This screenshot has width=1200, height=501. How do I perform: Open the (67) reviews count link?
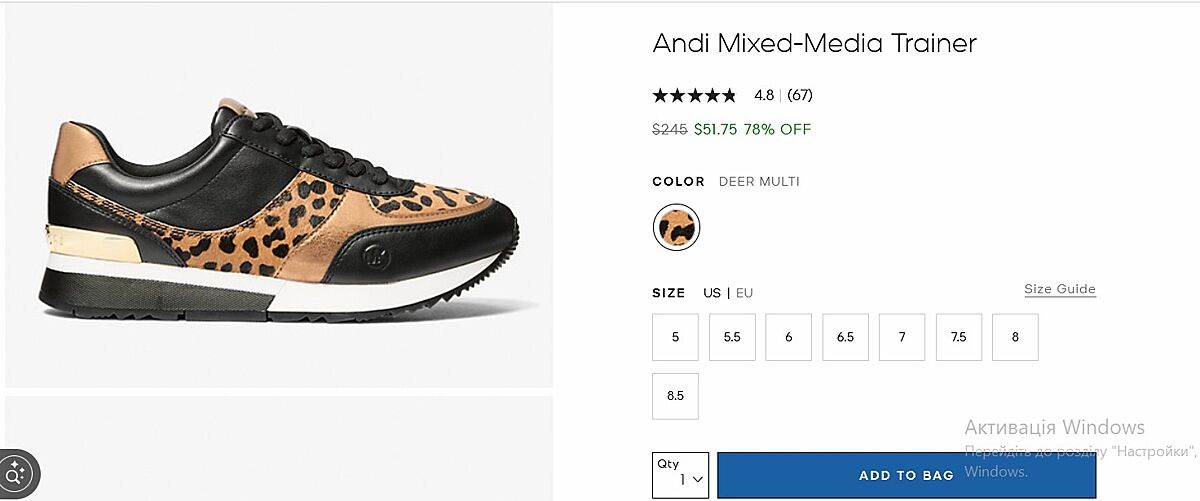(799, 96)
